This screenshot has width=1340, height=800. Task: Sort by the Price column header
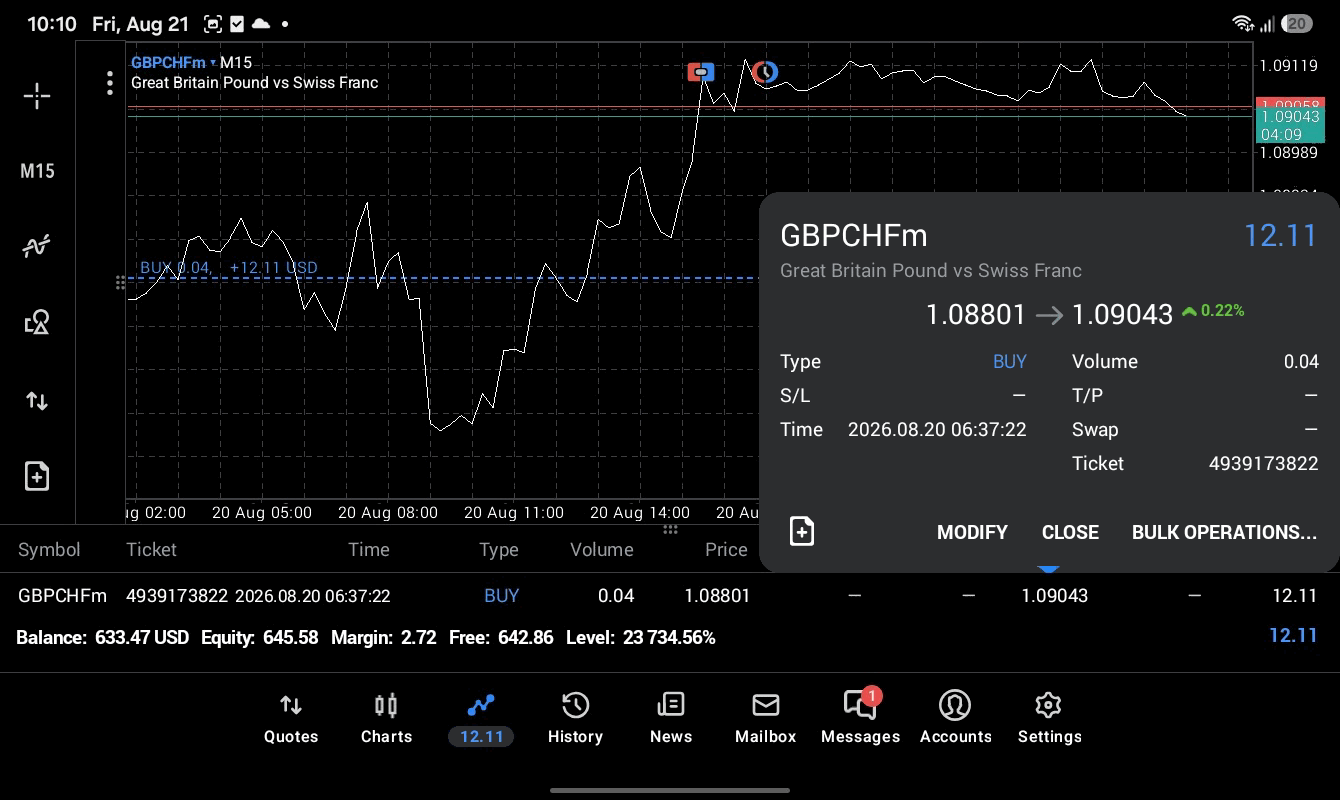tap(726, 549)
